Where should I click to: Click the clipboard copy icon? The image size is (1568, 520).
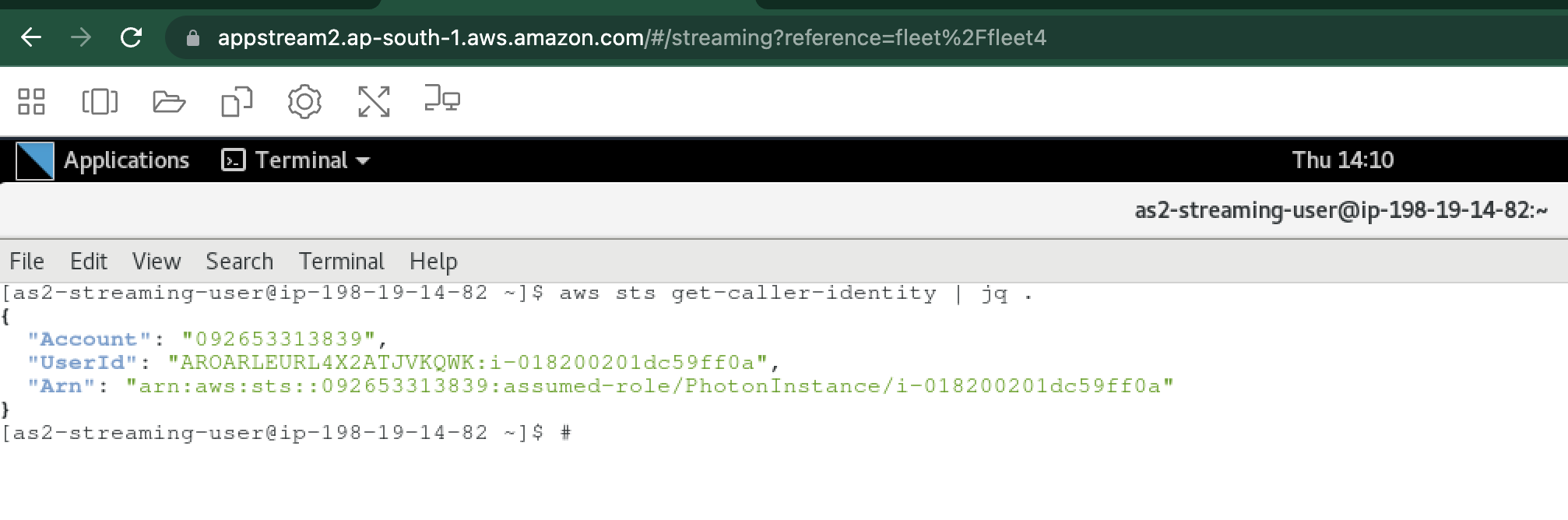tap(237, 101)
